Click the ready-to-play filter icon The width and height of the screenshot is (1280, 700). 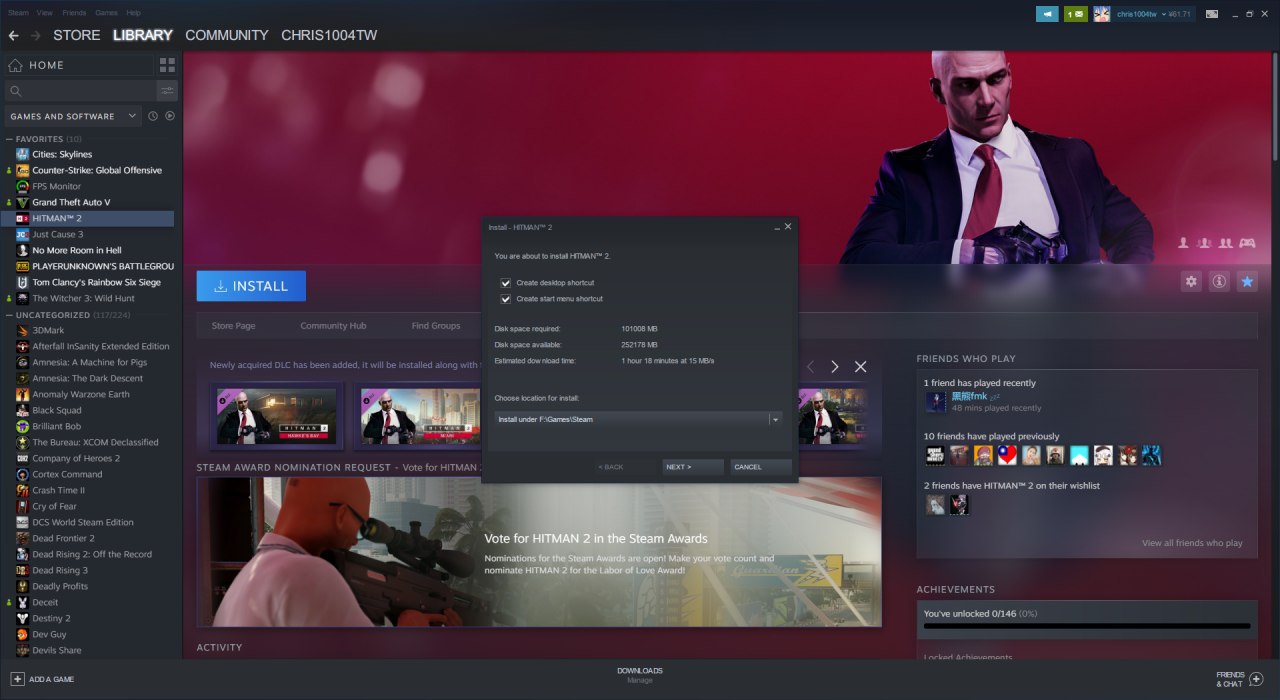pos(170,116)
